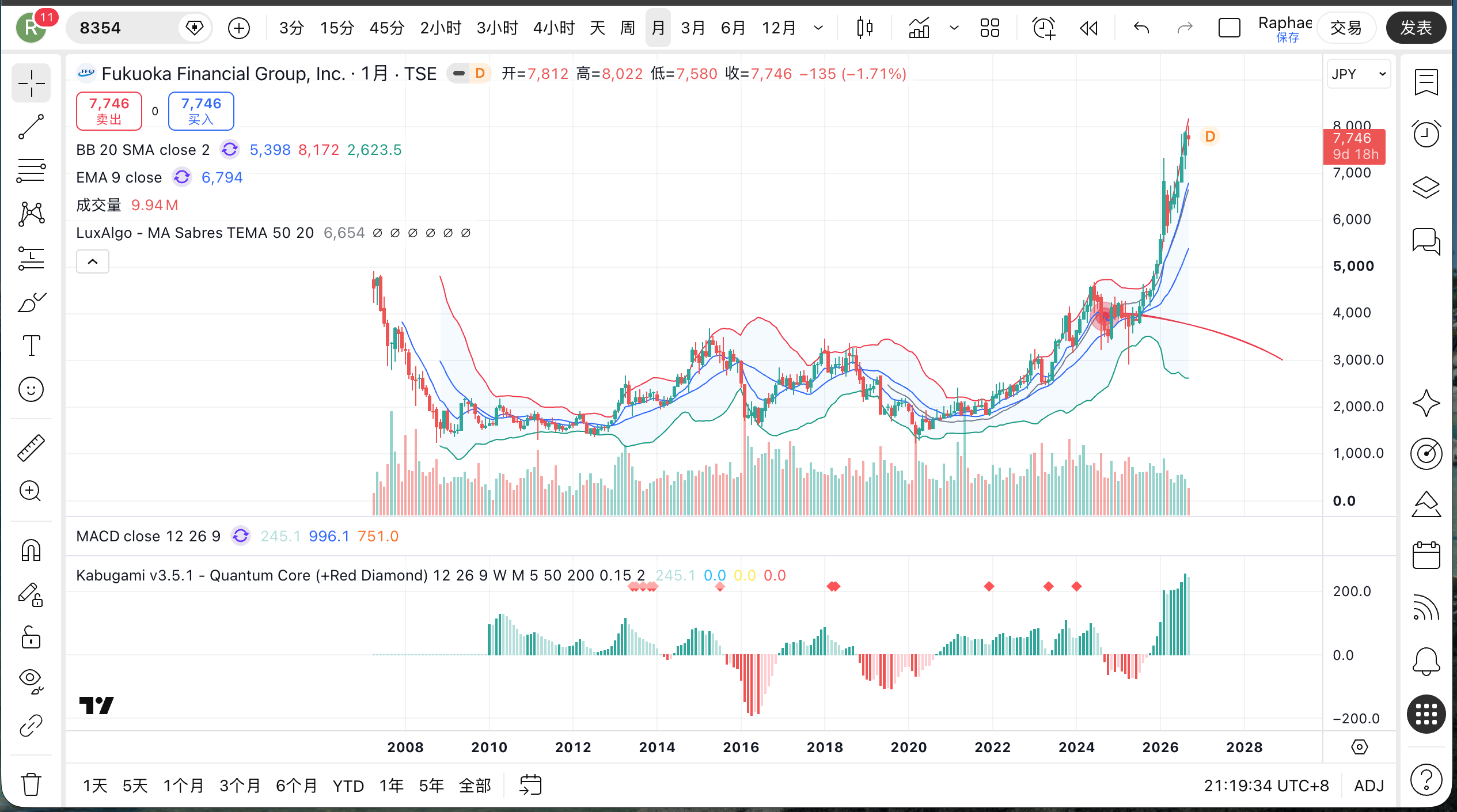The height and width of the screenshot is (812, 1457).
Task: Select the brush drawing tool
Action: 31,302
